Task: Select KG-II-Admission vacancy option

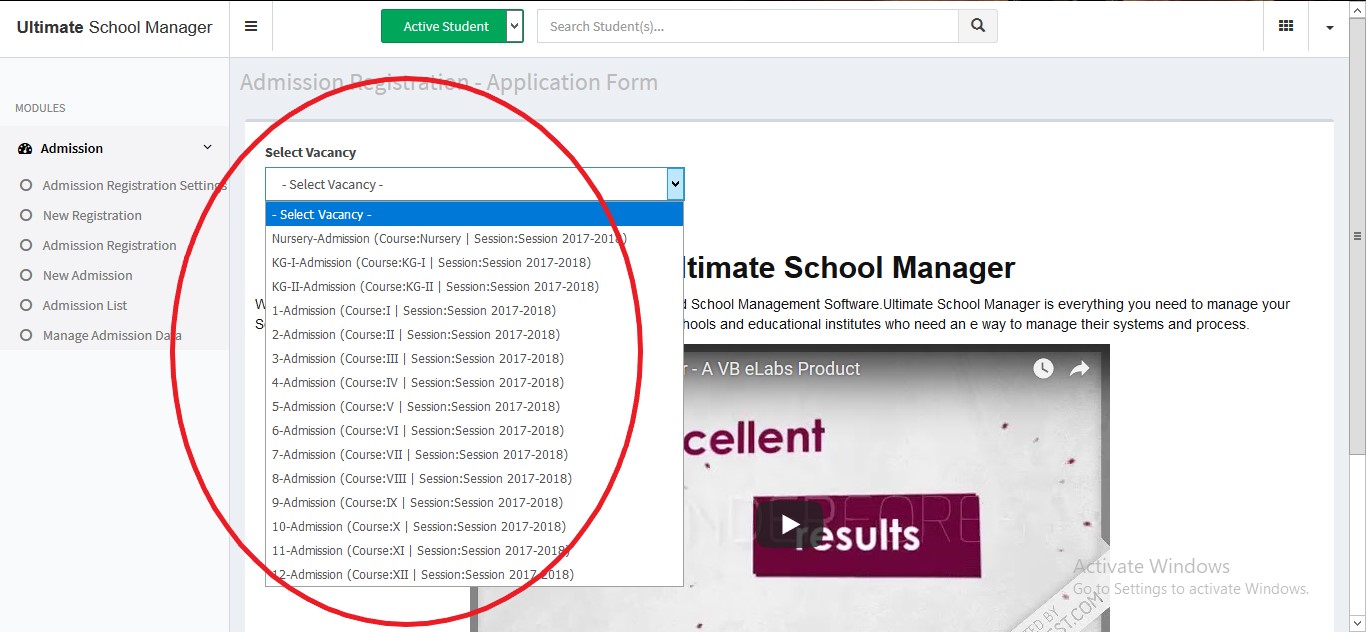Action: 475,286
